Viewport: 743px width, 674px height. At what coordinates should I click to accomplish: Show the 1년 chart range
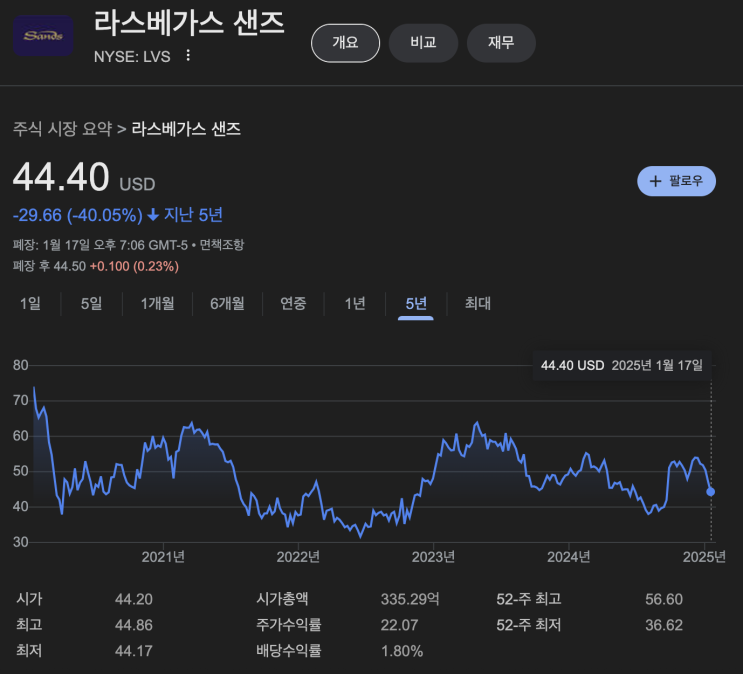(354, 303)
